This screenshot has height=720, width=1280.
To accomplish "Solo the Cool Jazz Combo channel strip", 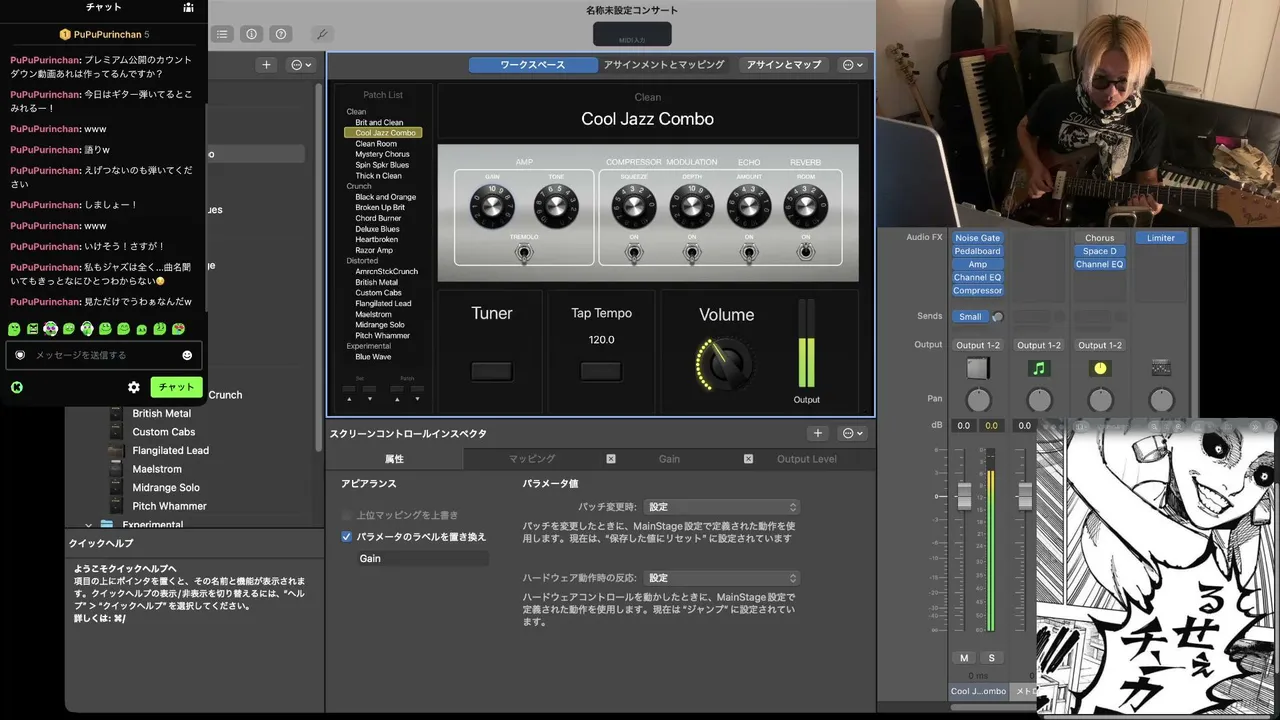I will coord(992,658).
